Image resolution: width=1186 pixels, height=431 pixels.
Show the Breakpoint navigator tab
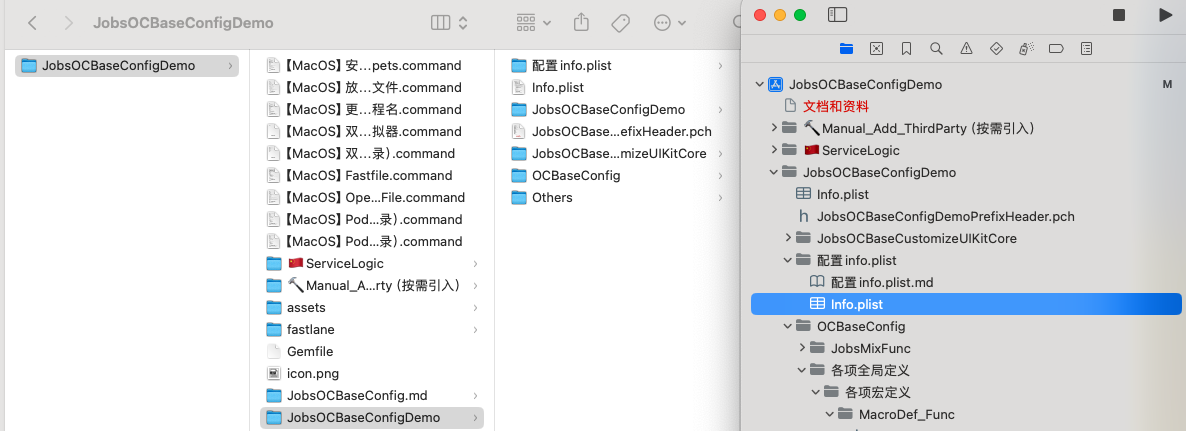[1057, 48]
